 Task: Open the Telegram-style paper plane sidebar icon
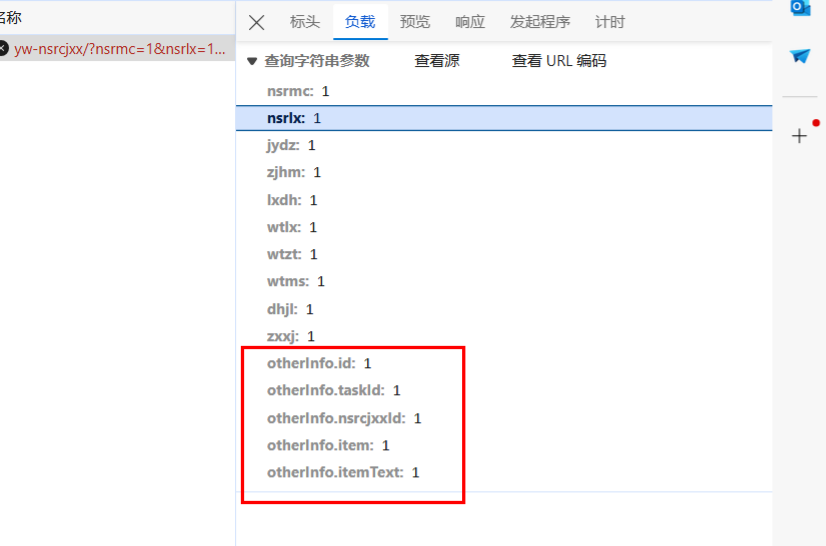800,56
